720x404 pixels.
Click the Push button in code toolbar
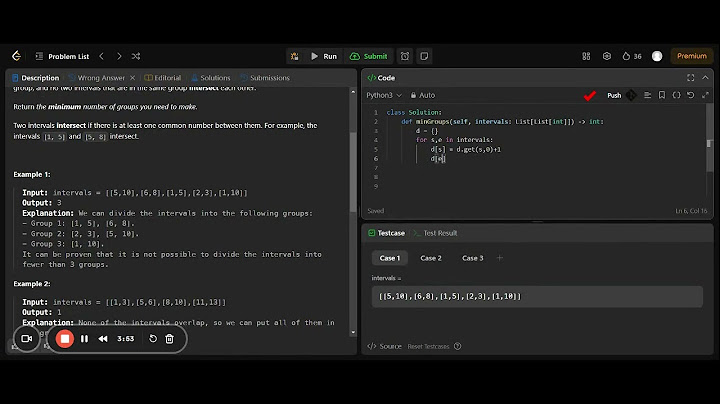pos(614,95)
